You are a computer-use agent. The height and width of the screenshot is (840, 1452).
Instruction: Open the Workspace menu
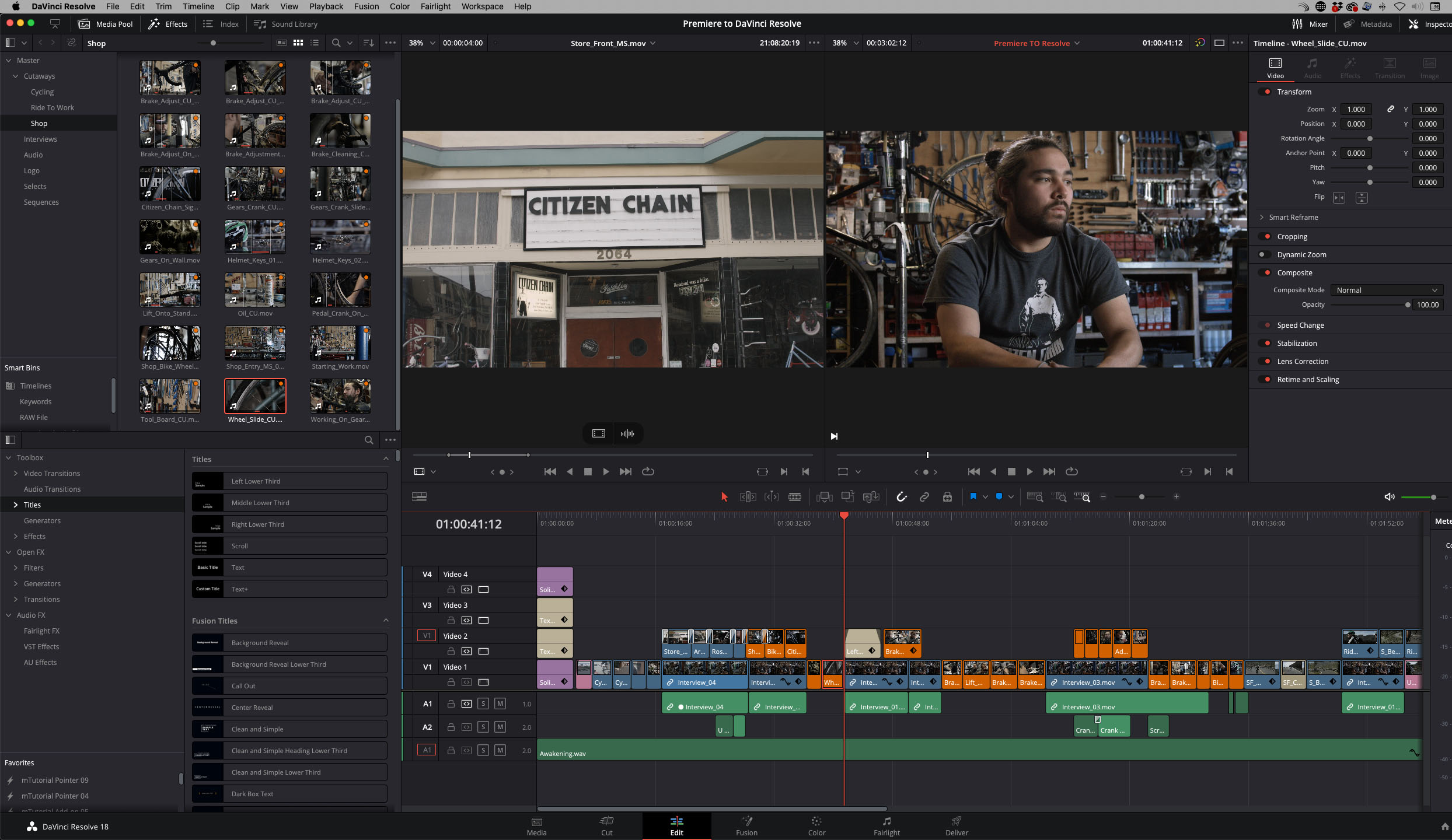(482, 6)
